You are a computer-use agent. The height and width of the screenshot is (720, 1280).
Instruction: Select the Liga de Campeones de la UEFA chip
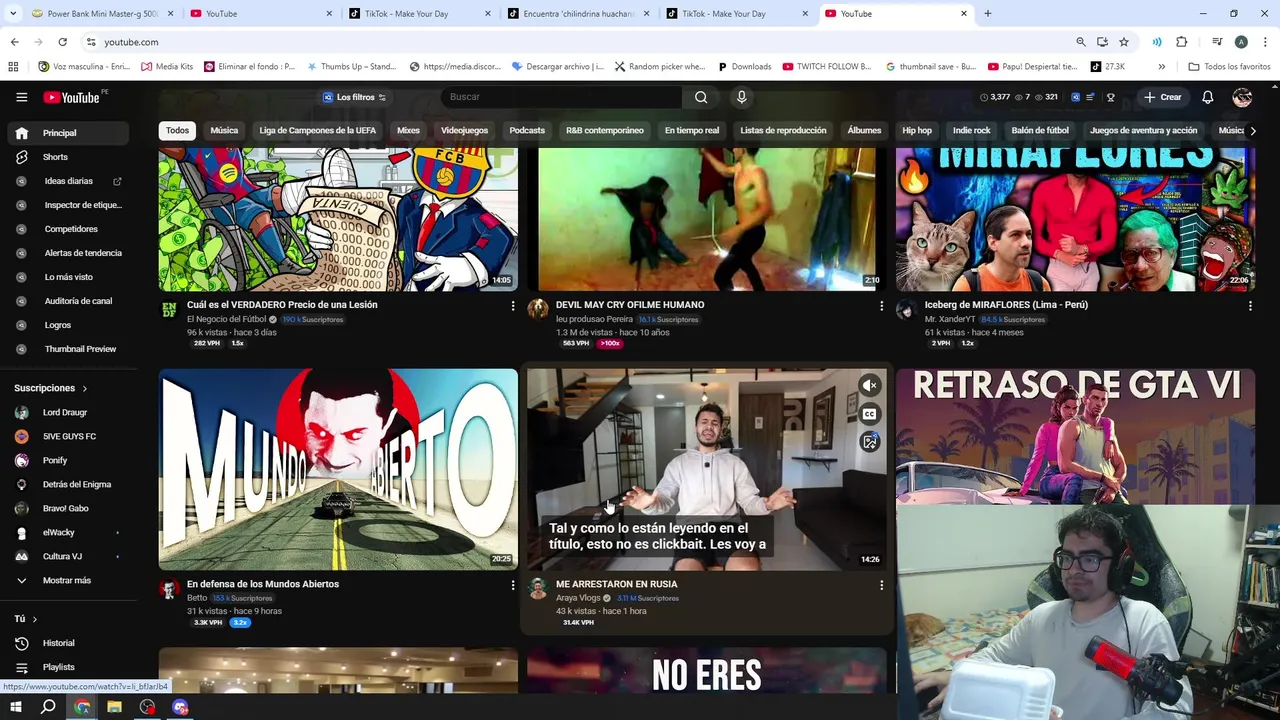[x=317, y=131]
